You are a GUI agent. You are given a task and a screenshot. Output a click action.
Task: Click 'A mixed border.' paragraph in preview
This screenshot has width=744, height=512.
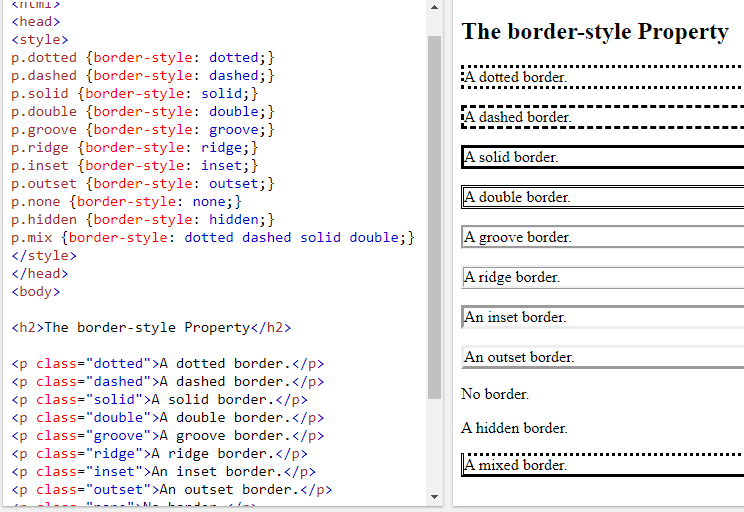coord(602,465)
